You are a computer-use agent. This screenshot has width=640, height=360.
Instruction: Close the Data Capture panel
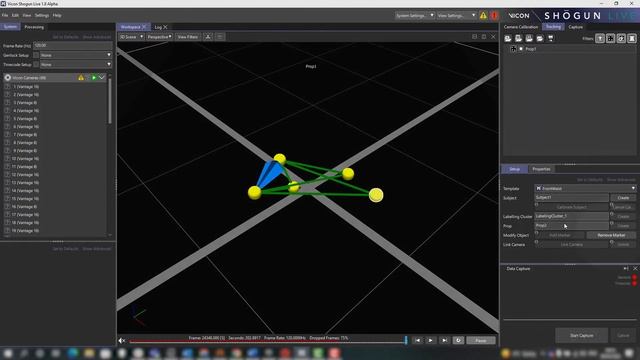click(635, 269)
